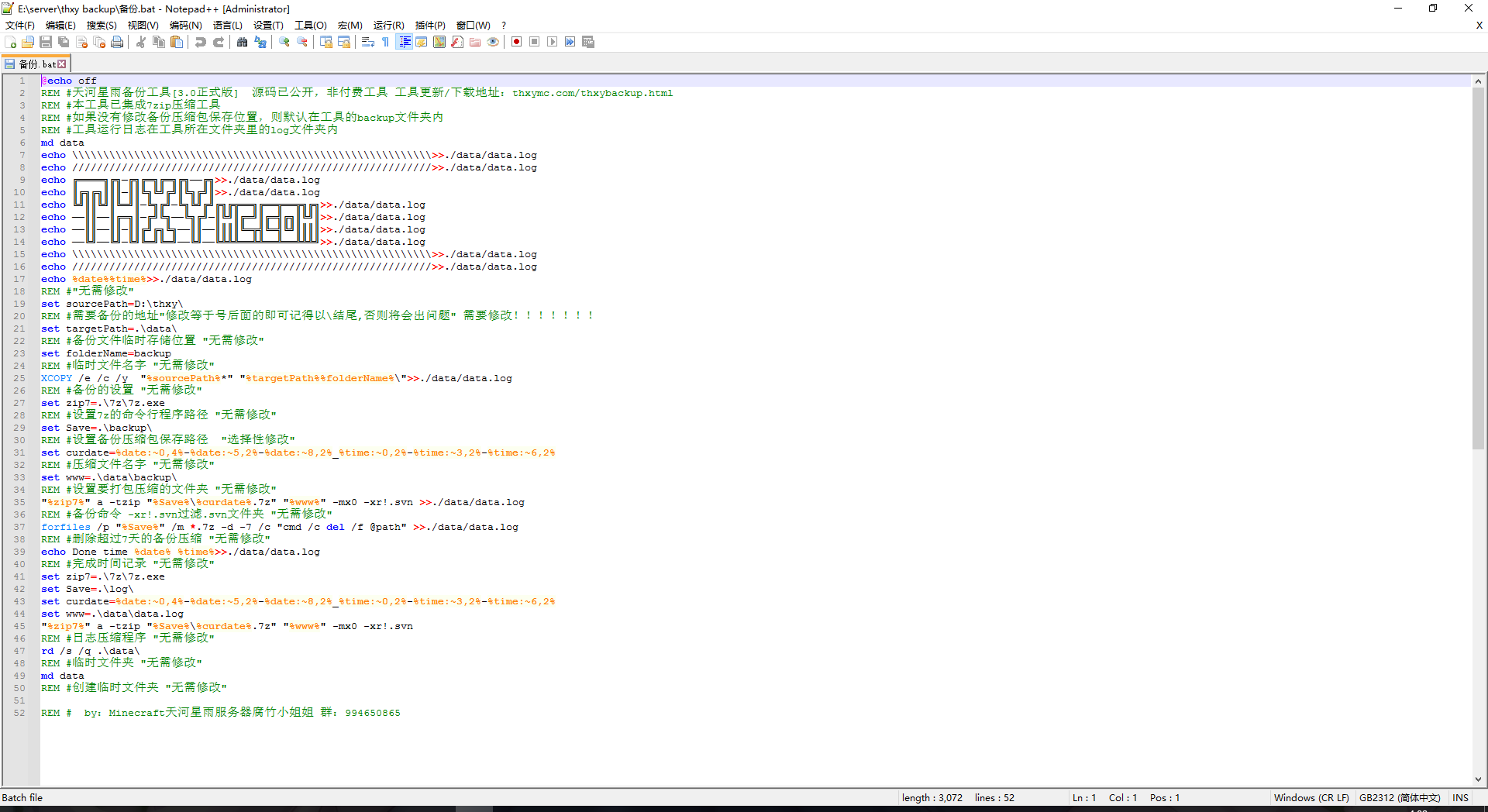This screenshot has height=812, width=1488.
Task: Open the ? help menu
Action: pyautogui.click(x=504, y=26)
